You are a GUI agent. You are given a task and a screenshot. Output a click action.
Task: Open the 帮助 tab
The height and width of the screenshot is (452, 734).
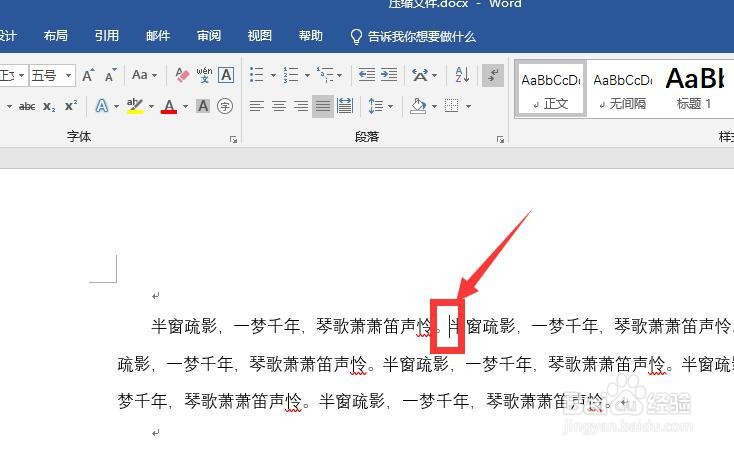(x=311, y=36)
